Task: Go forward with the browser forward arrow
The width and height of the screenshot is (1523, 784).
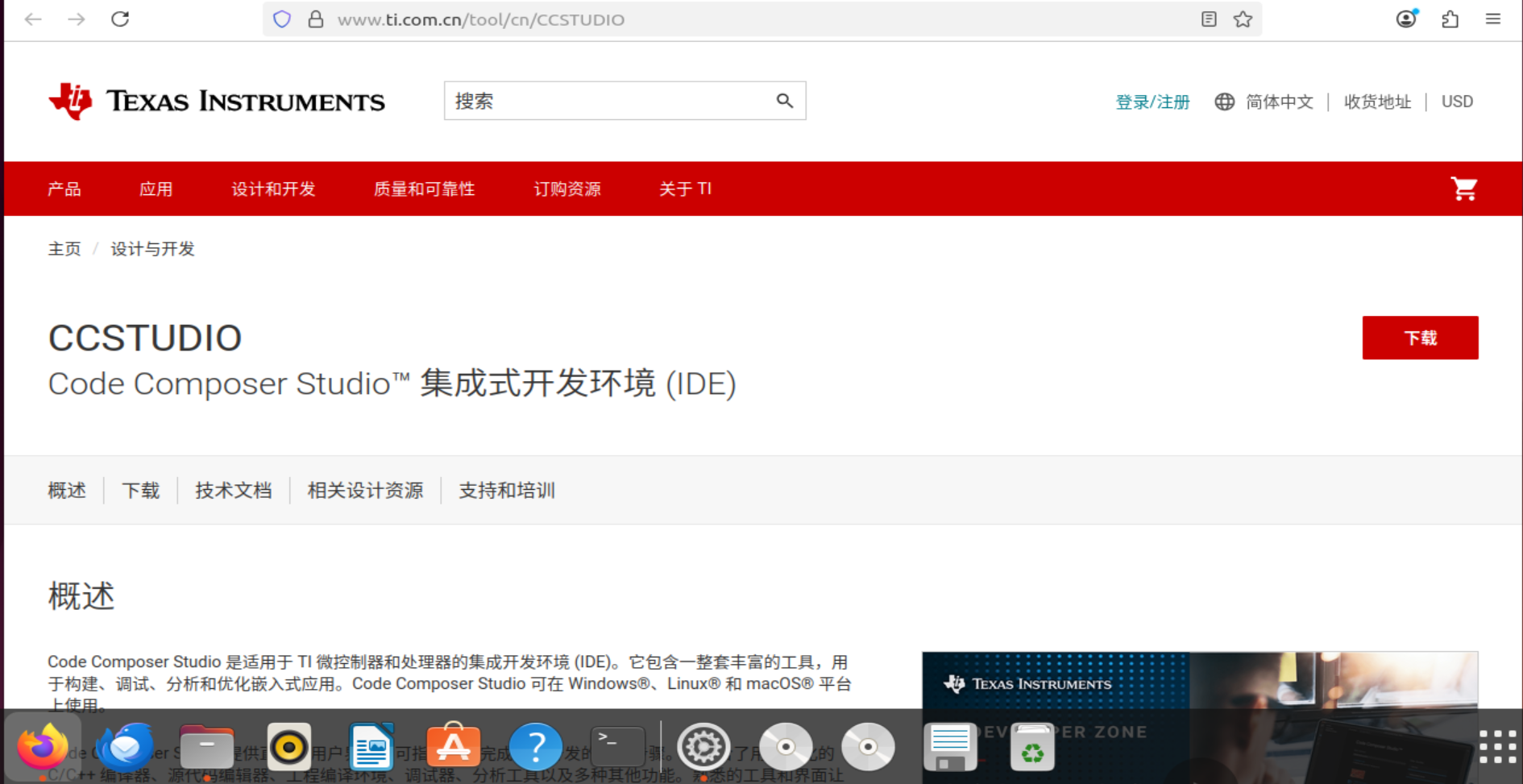Action: tap(77, 19)
